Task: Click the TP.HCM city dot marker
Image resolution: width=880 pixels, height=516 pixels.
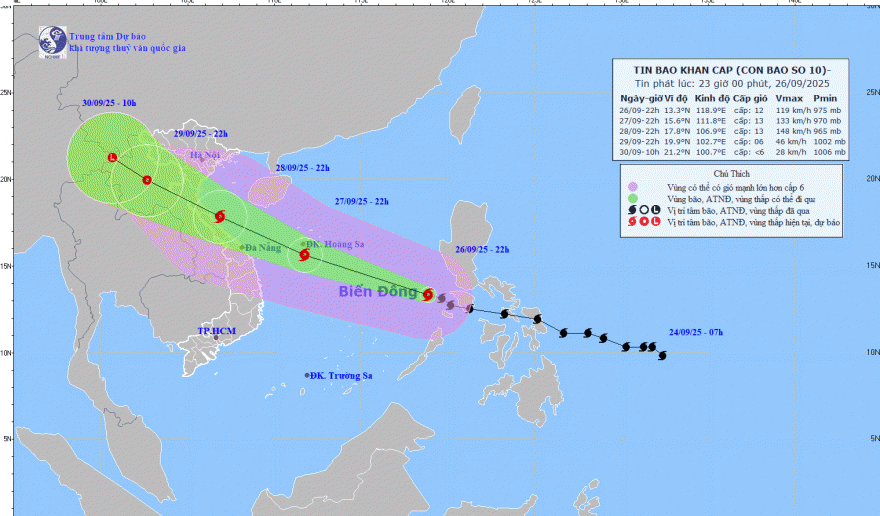Action: (x=216, y=337)
